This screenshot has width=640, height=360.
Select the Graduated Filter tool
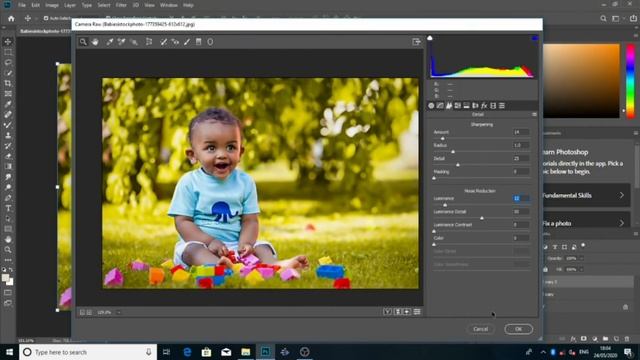coord(199,42)
